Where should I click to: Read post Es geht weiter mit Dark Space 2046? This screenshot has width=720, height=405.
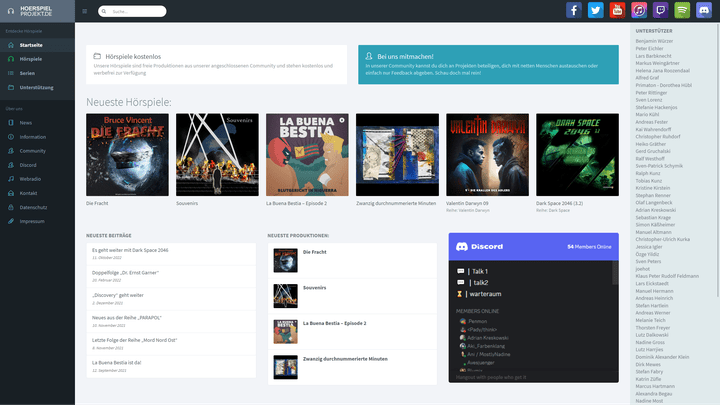[130, 250]
